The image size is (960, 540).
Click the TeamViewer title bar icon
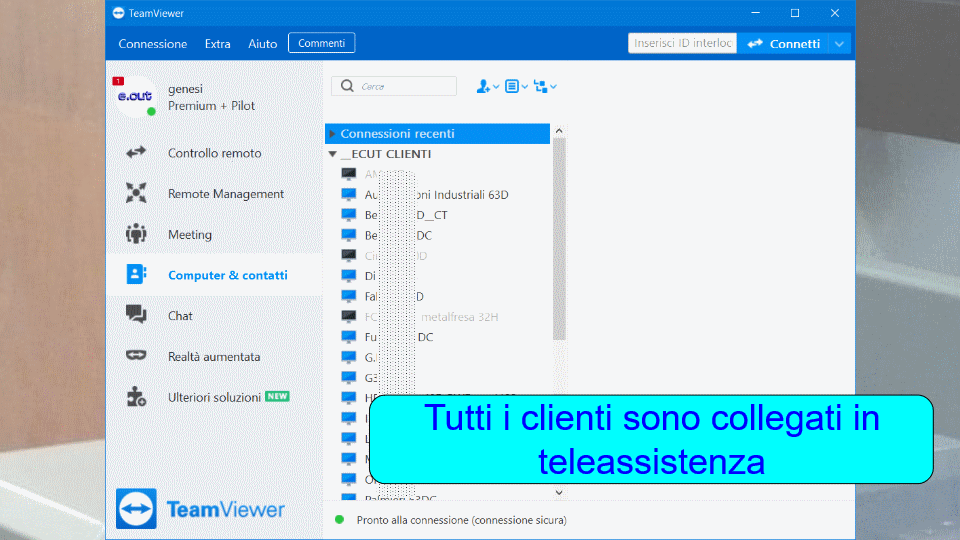(118, 13)
